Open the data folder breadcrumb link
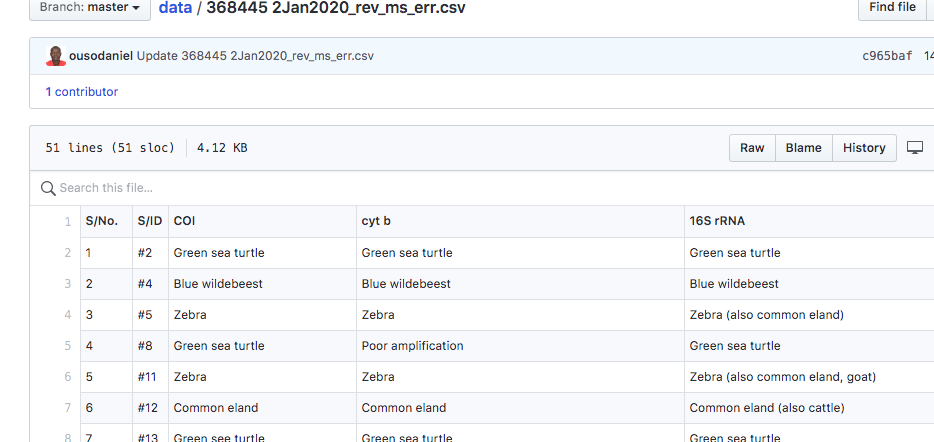This screenshot has height=442, width=934. 175,8
